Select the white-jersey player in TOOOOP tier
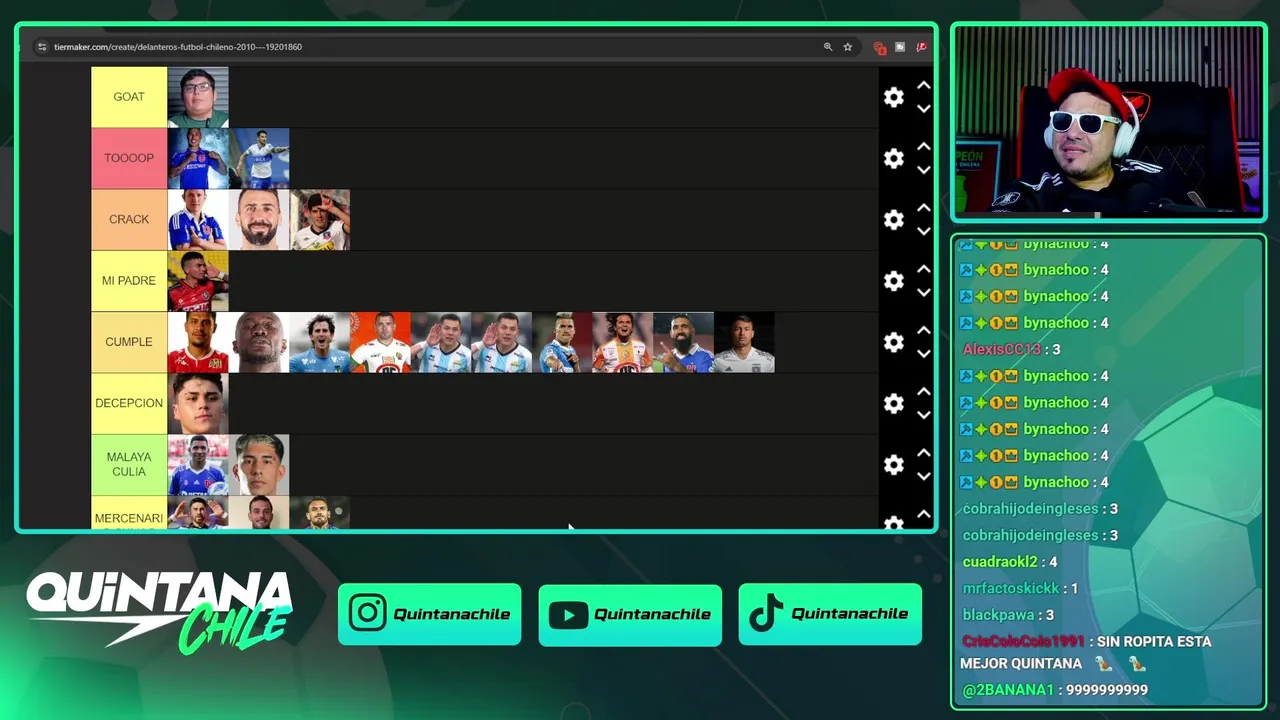The image size is (1280, 720). tap(259, 158)
